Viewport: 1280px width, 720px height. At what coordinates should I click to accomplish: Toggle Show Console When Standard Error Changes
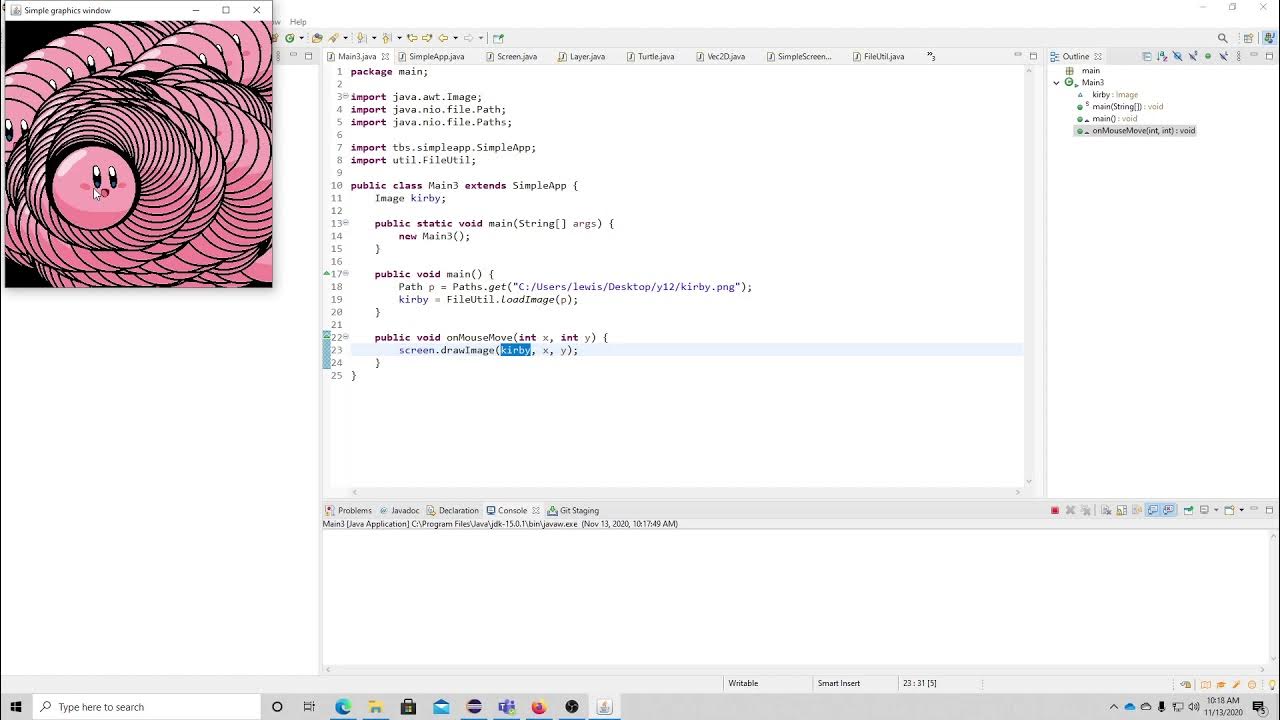point(1168,510)
